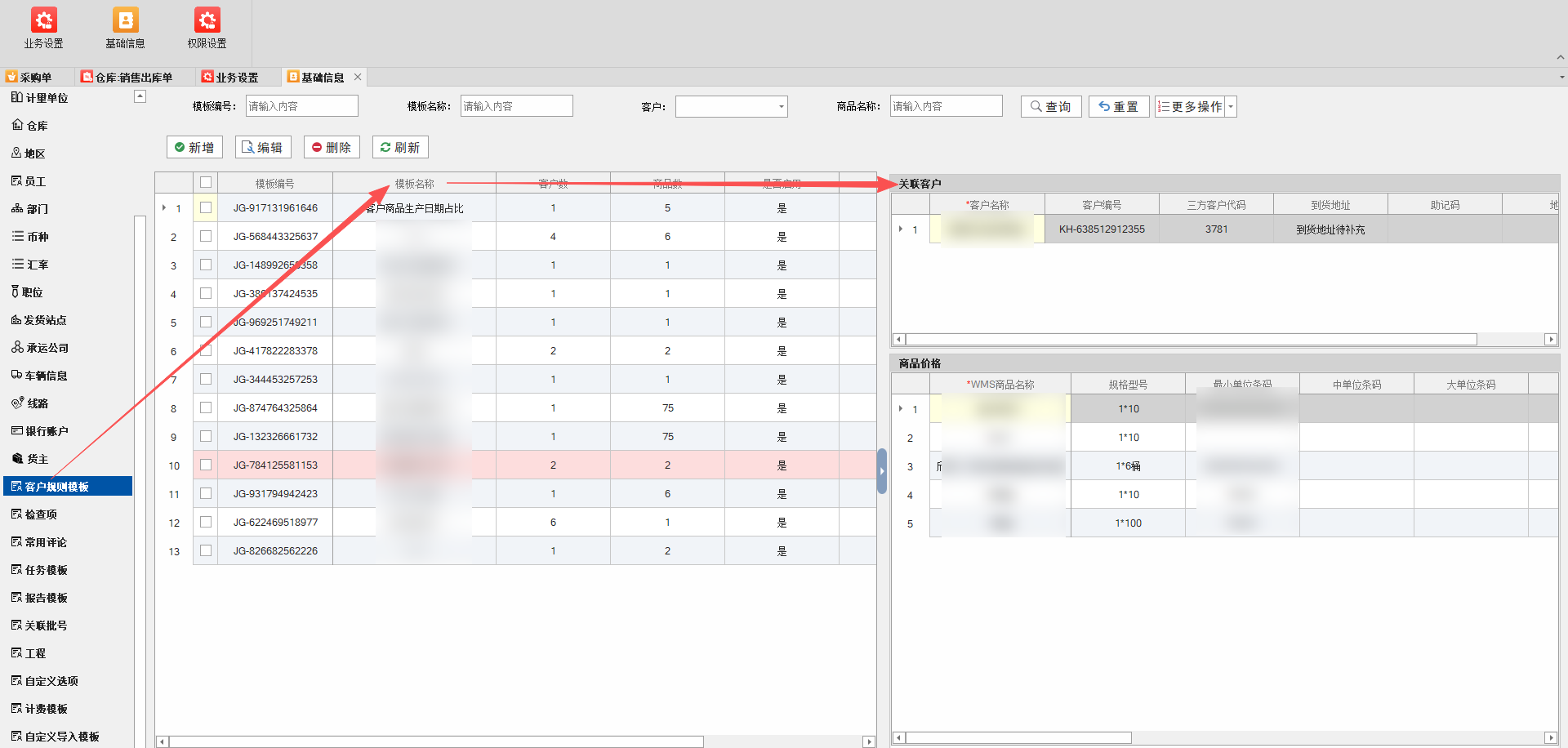Tick checkbox for template JG-917131961646
The image size is (1568, 748).
point(206,208)
